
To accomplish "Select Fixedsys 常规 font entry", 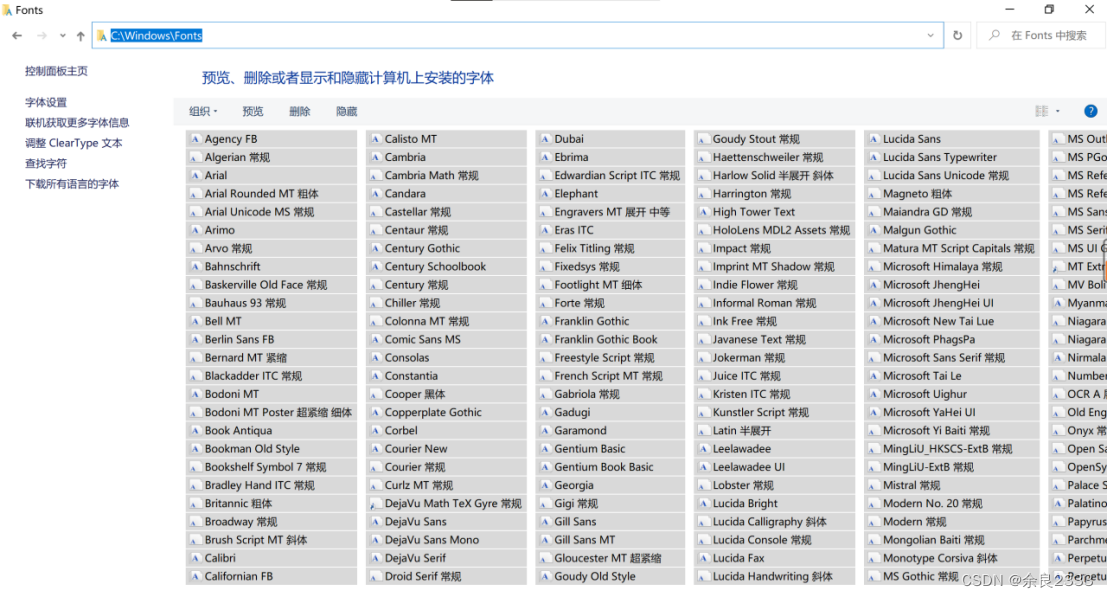I will [x=611, y=266].
